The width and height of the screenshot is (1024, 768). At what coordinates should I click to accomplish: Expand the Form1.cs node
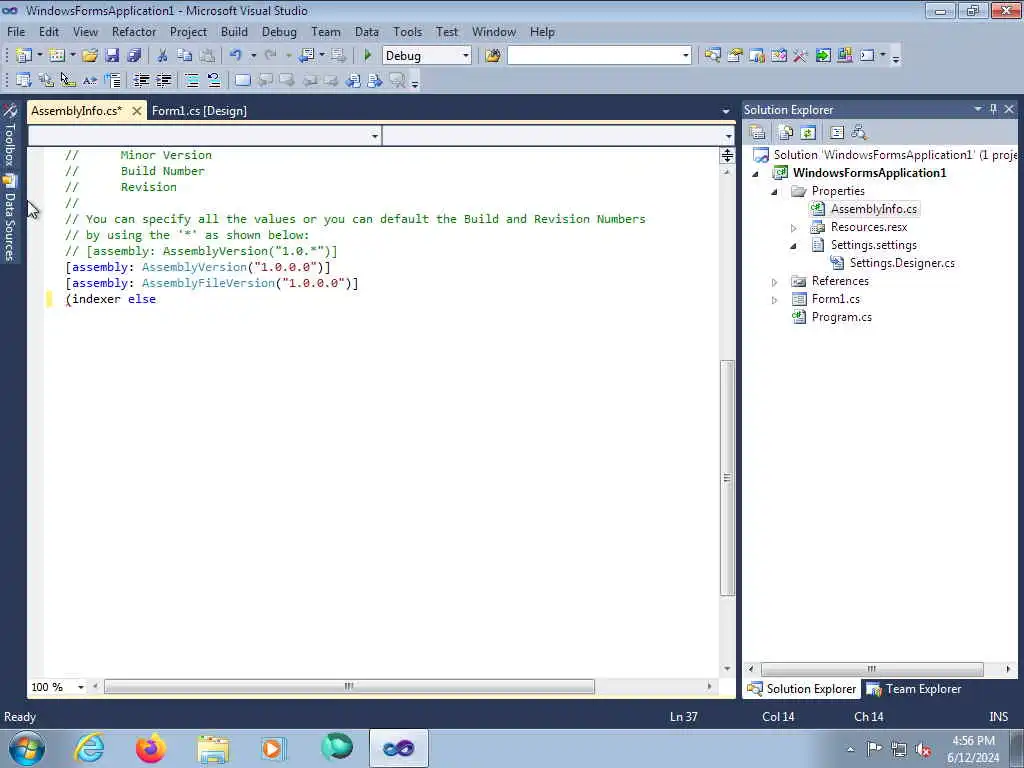775,300
